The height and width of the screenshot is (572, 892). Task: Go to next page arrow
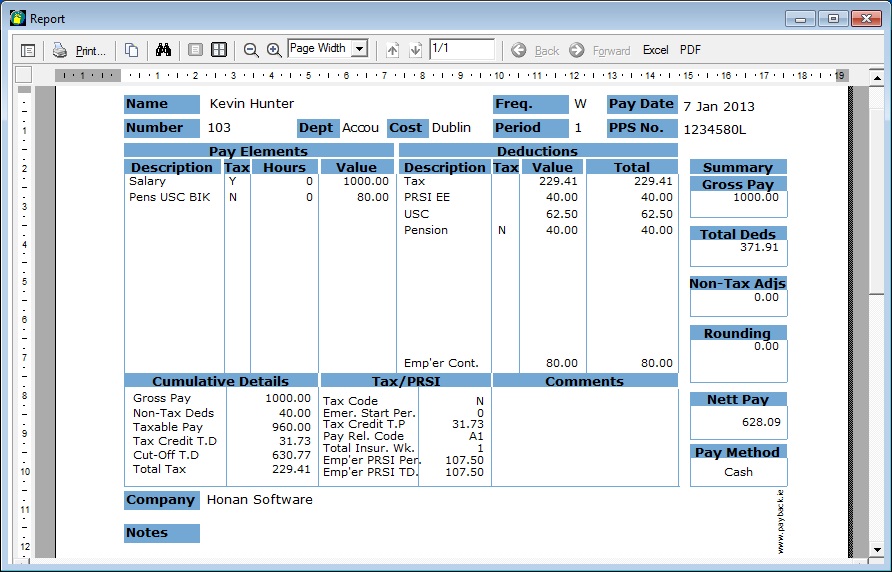(x=416, y=50)
